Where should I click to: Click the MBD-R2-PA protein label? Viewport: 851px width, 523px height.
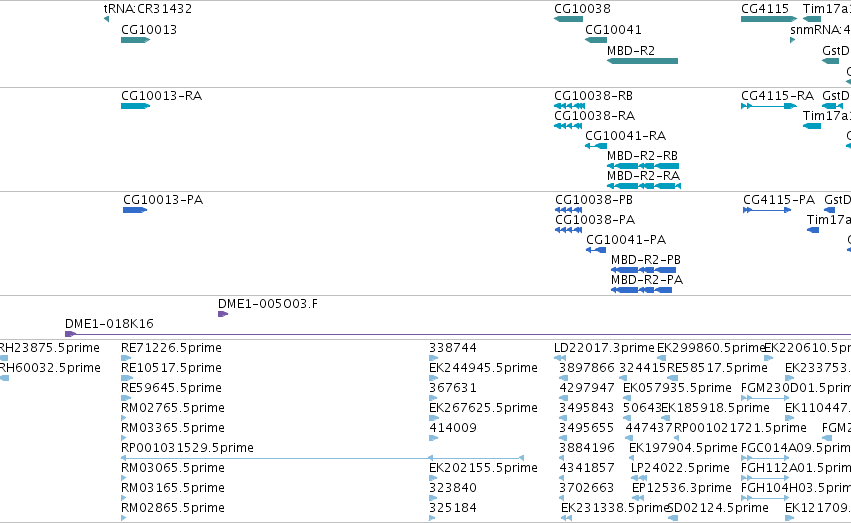click(x=647, y=280)
